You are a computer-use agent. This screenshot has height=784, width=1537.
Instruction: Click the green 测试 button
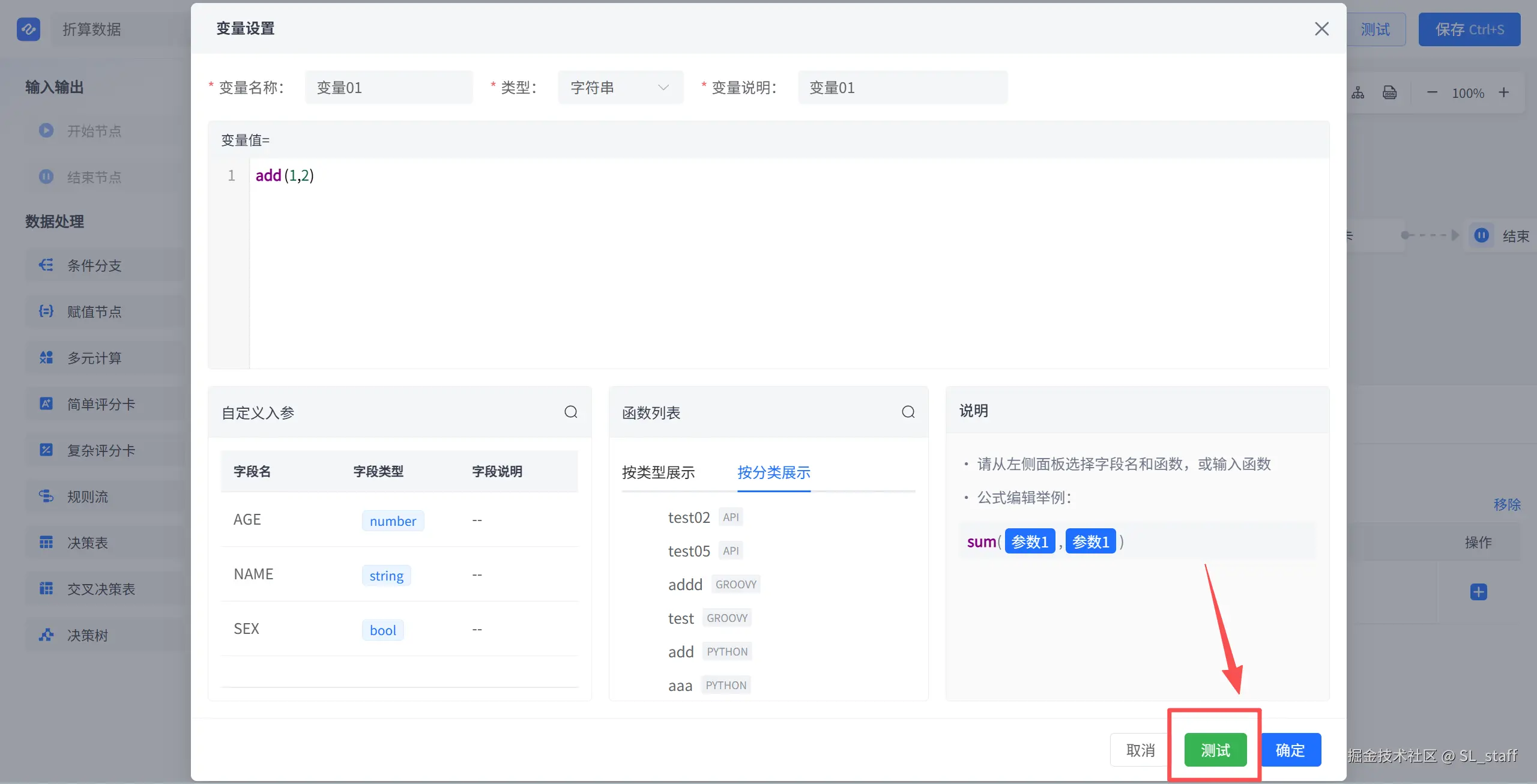point(1215,750)
